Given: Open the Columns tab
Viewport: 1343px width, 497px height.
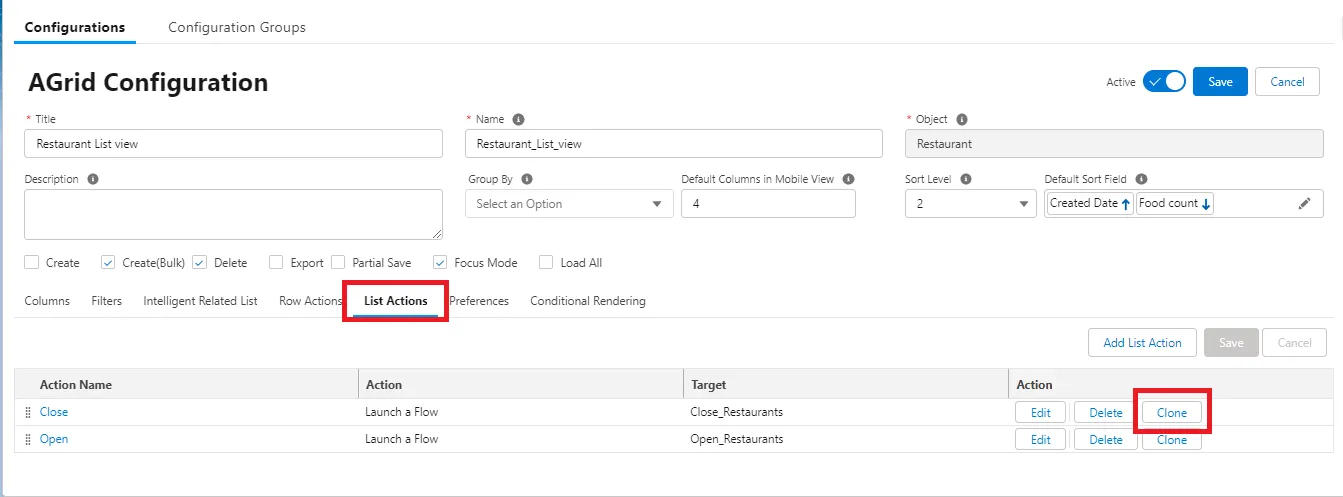Looking at the screenshot, I should click(x=47, y=301).
